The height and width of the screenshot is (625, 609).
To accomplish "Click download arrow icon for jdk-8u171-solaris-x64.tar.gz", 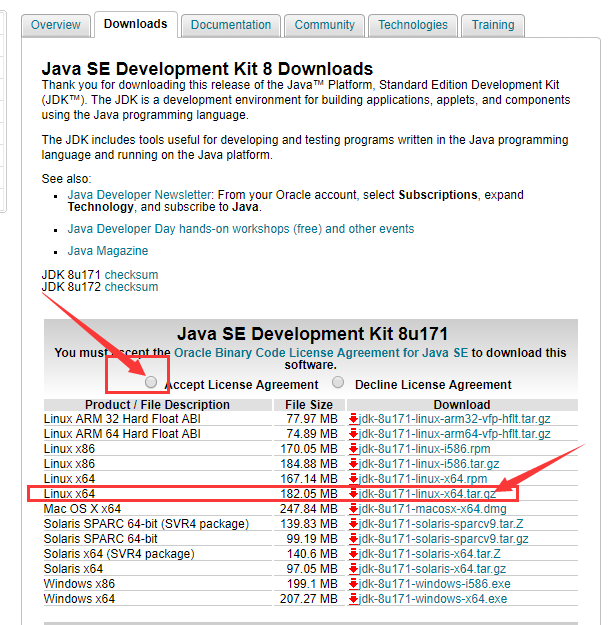I will click(353, 569).
